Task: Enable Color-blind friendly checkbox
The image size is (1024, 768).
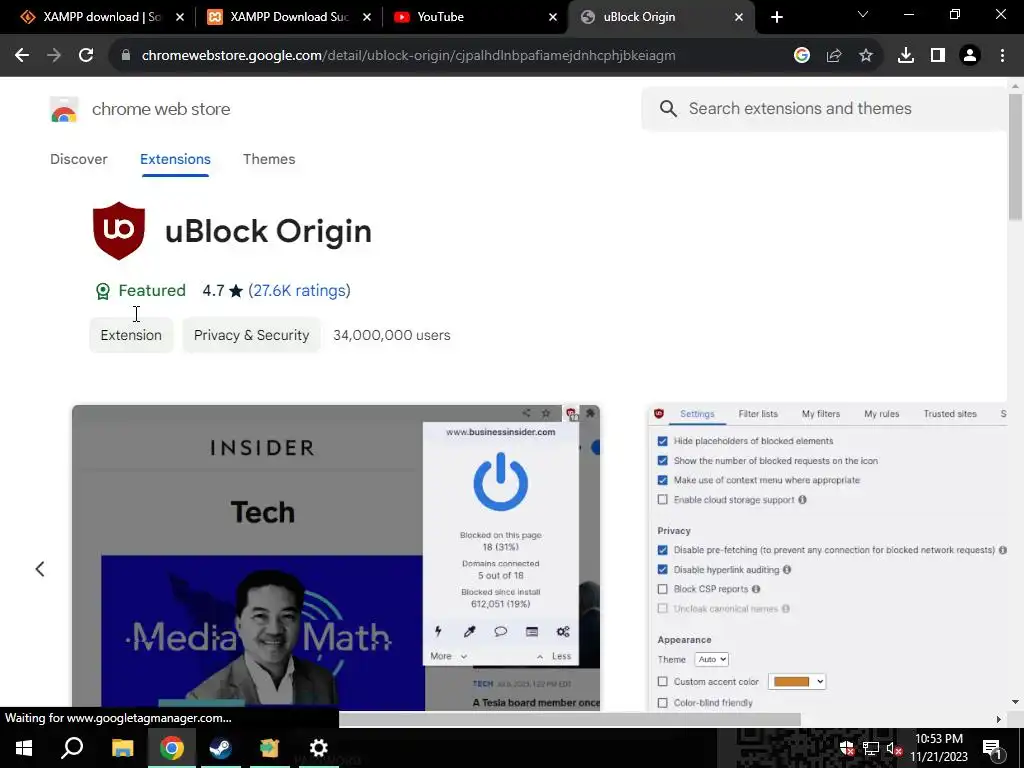Action: coord(662,703)
